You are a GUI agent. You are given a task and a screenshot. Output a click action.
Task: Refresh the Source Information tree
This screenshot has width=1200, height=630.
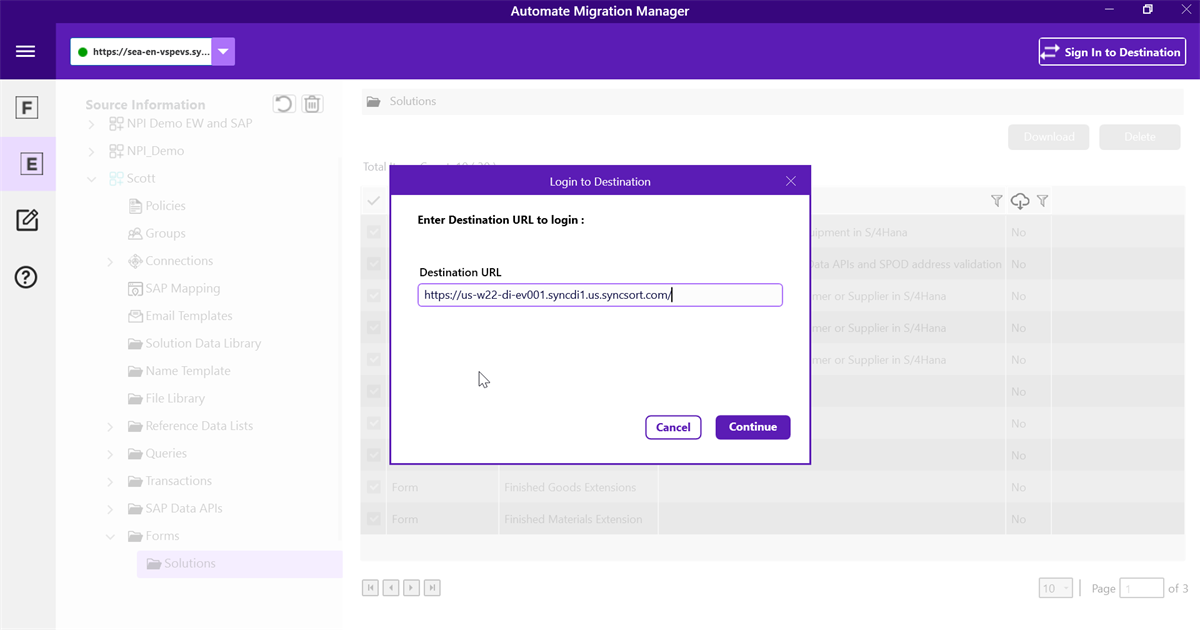click(284, 104)
